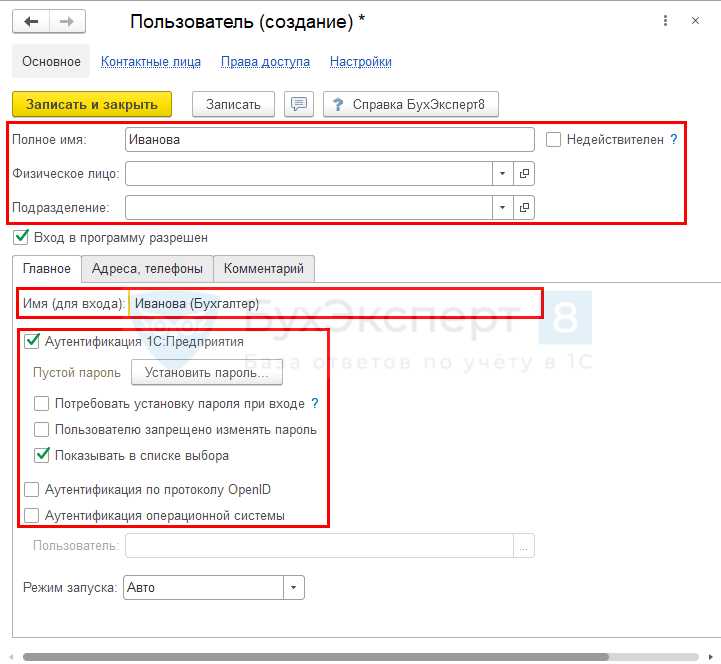Switch to the Основное section
This screenshot has height=664, width=721.
[x=51, y=61]
